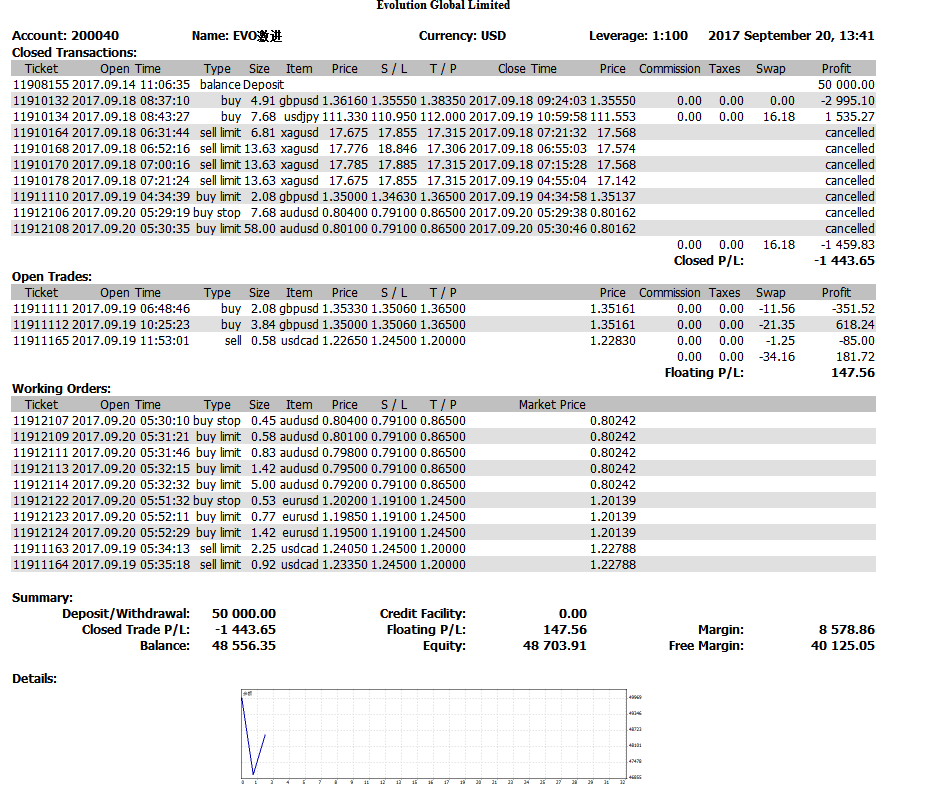This screenshot has width=935, height=788.
Task: Click the "Credit Facility:" label
Action: [x=423, y=614]
